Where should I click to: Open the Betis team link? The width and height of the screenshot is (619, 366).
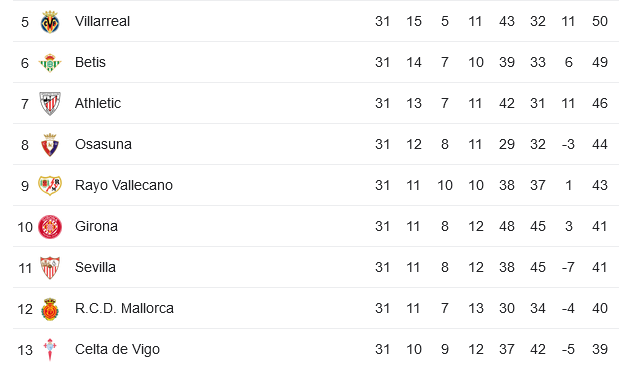[x=90, y=62]
